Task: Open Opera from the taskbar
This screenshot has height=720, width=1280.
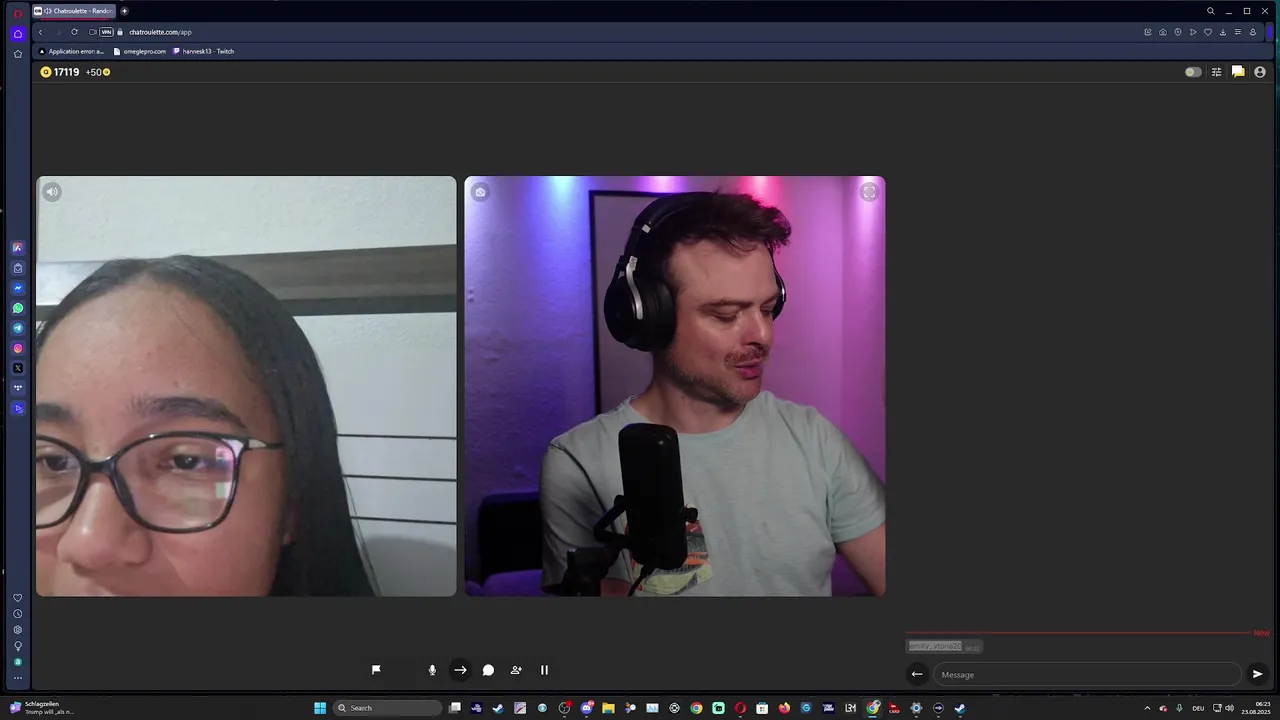Action: click(740, 708)
